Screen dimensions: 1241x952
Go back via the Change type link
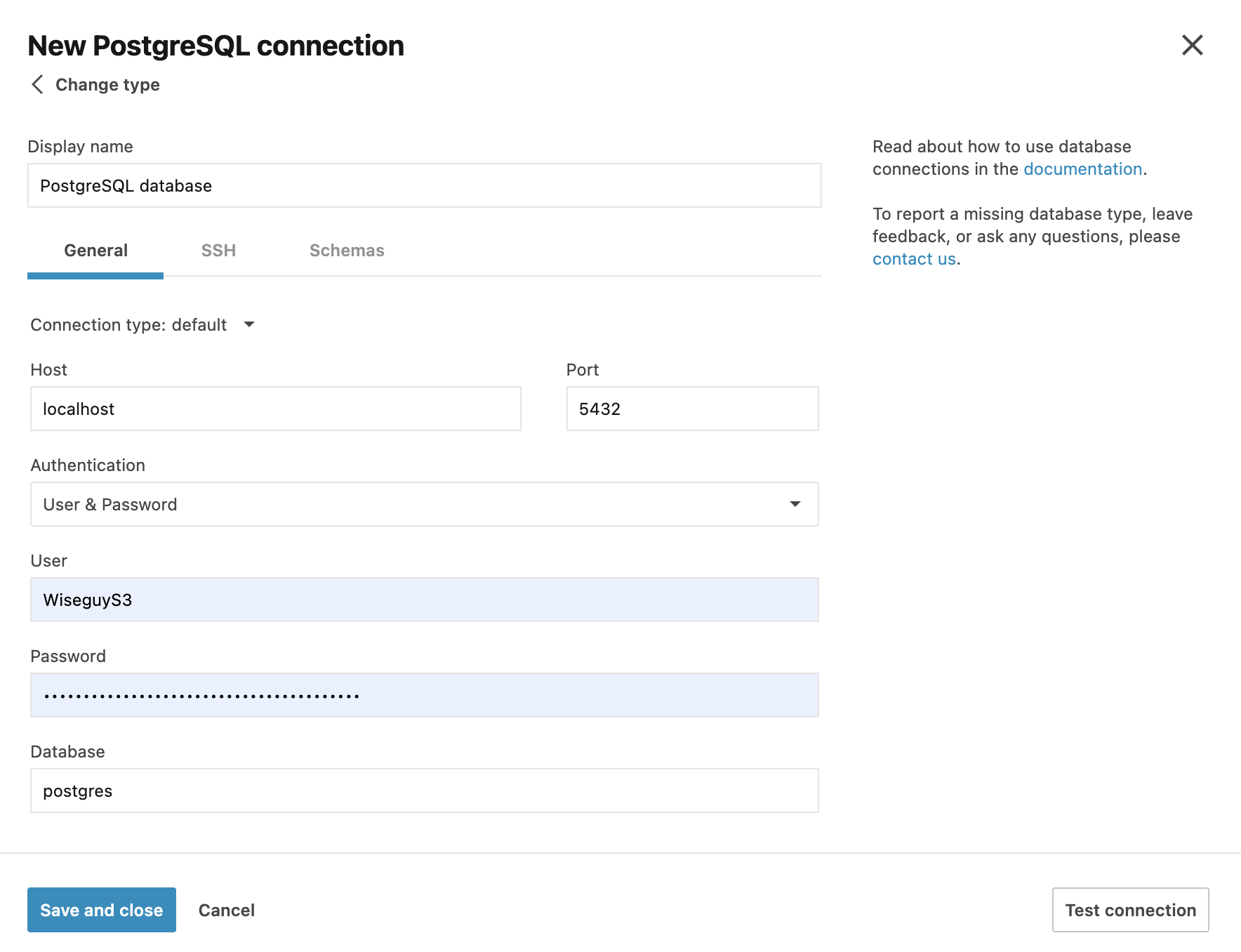click(x=107, y=85)
